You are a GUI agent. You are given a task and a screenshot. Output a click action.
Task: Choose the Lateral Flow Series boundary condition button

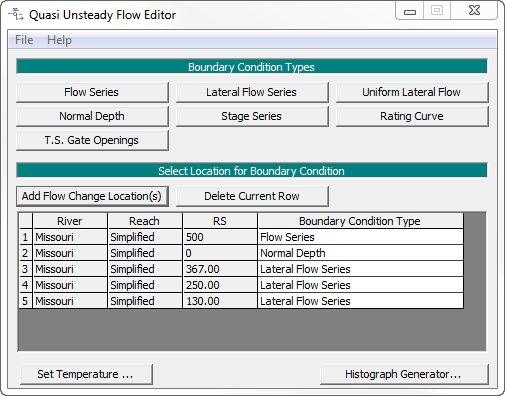(252, 92)
